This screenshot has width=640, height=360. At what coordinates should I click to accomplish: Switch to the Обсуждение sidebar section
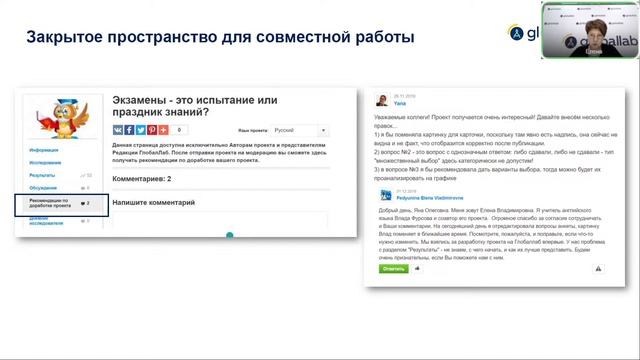tap(43, 188)
